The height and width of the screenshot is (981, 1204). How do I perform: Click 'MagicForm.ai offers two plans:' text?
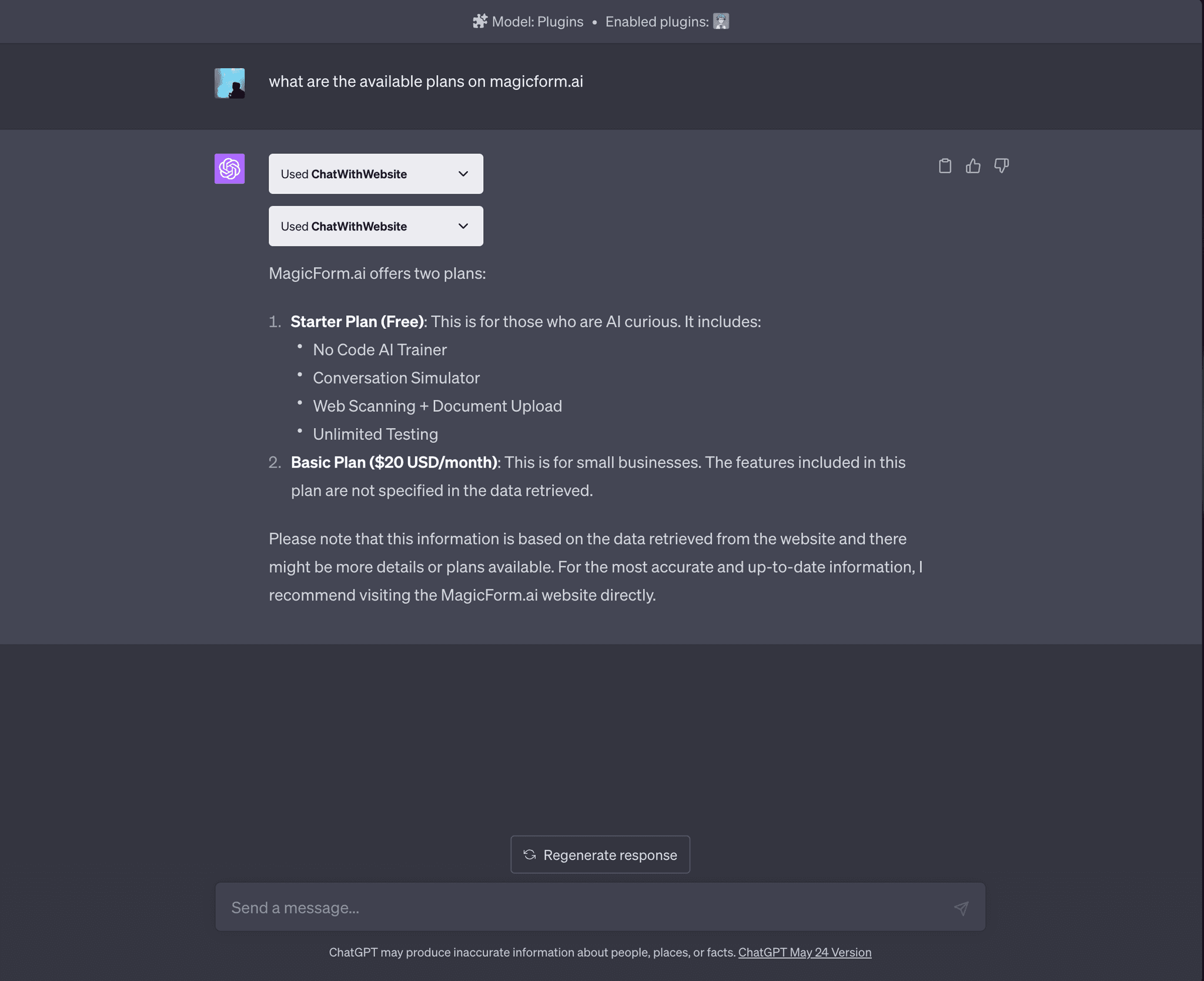tap(377, 273)
